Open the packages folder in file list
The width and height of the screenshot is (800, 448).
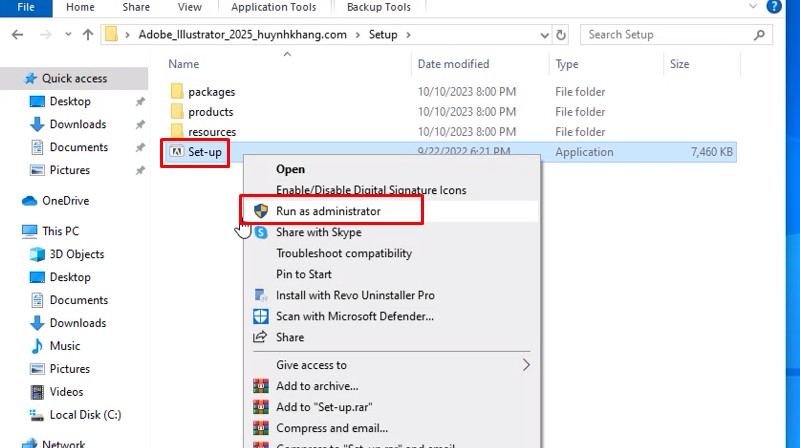211,92
